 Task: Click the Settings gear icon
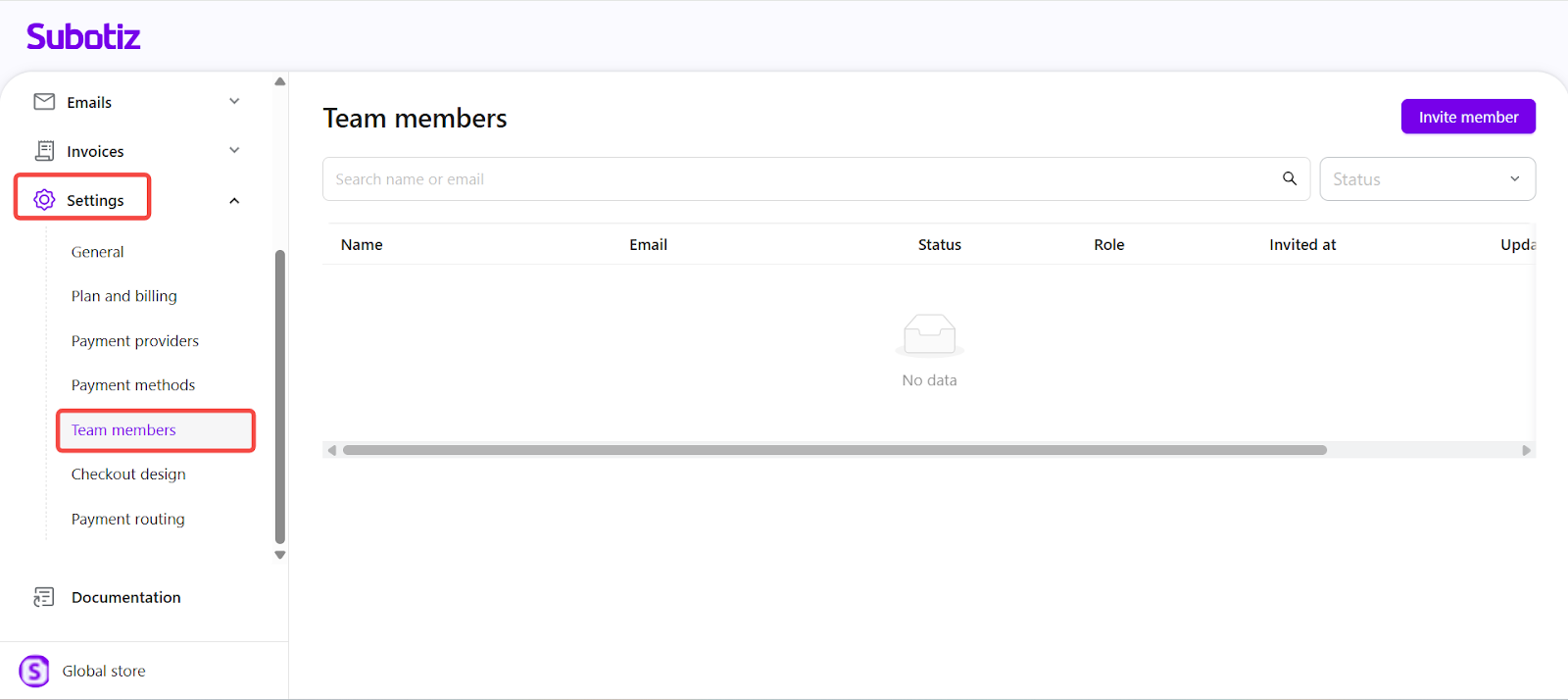coord(44,200)
